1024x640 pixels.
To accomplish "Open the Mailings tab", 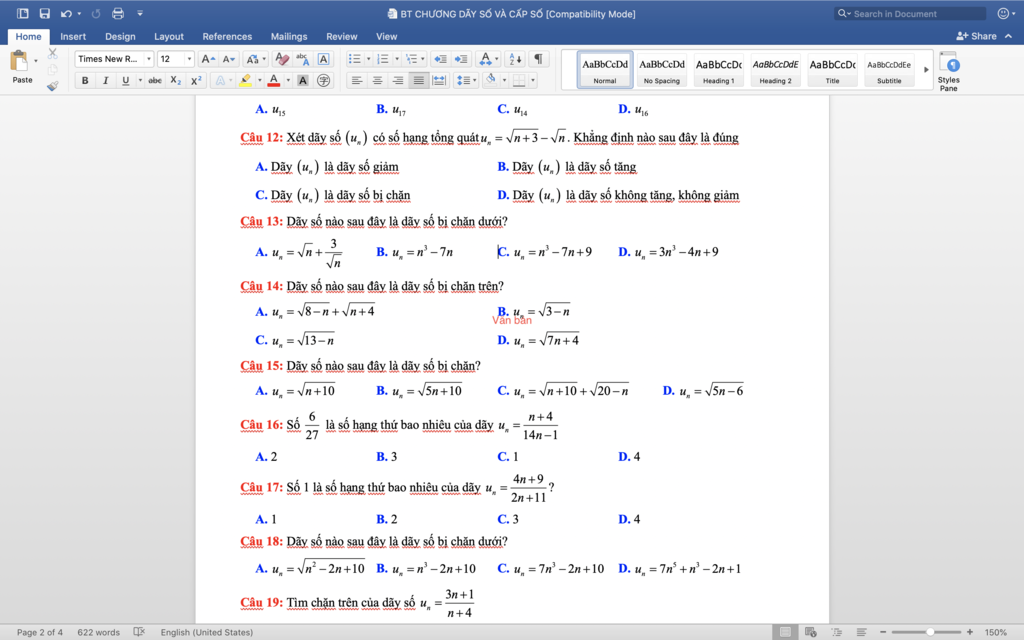I will (x=289, y=37).
